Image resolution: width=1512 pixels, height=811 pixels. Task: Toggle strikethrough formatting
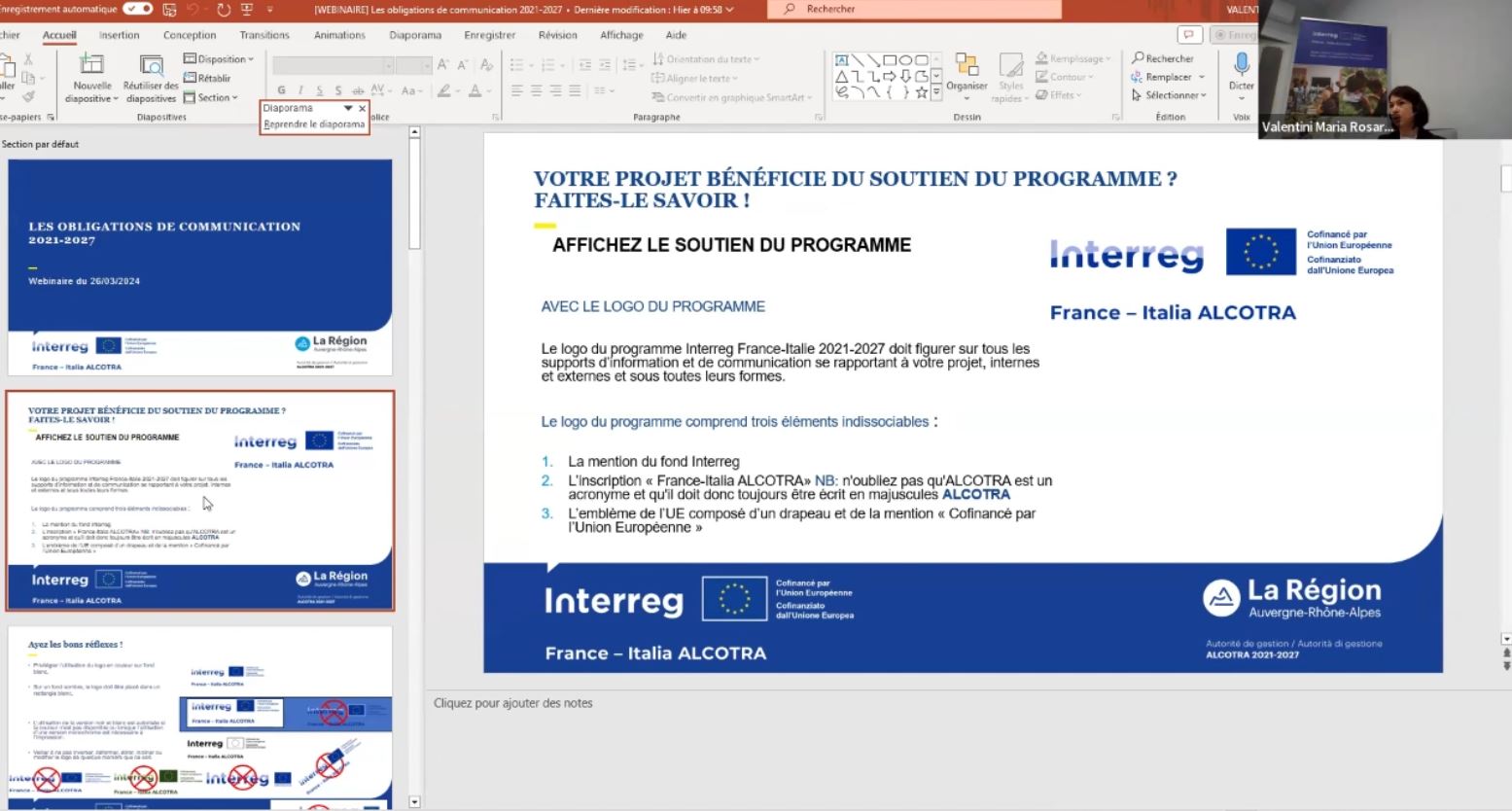357,90
